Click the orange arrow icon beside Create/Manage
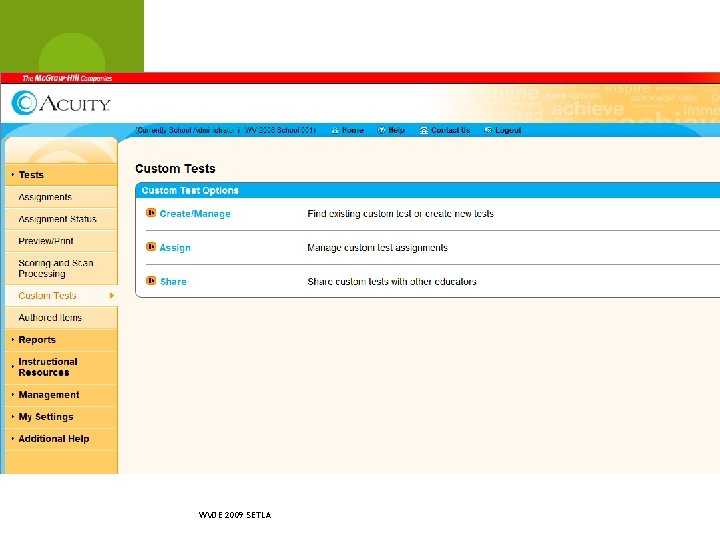720x540 pixels. [151, 213]
